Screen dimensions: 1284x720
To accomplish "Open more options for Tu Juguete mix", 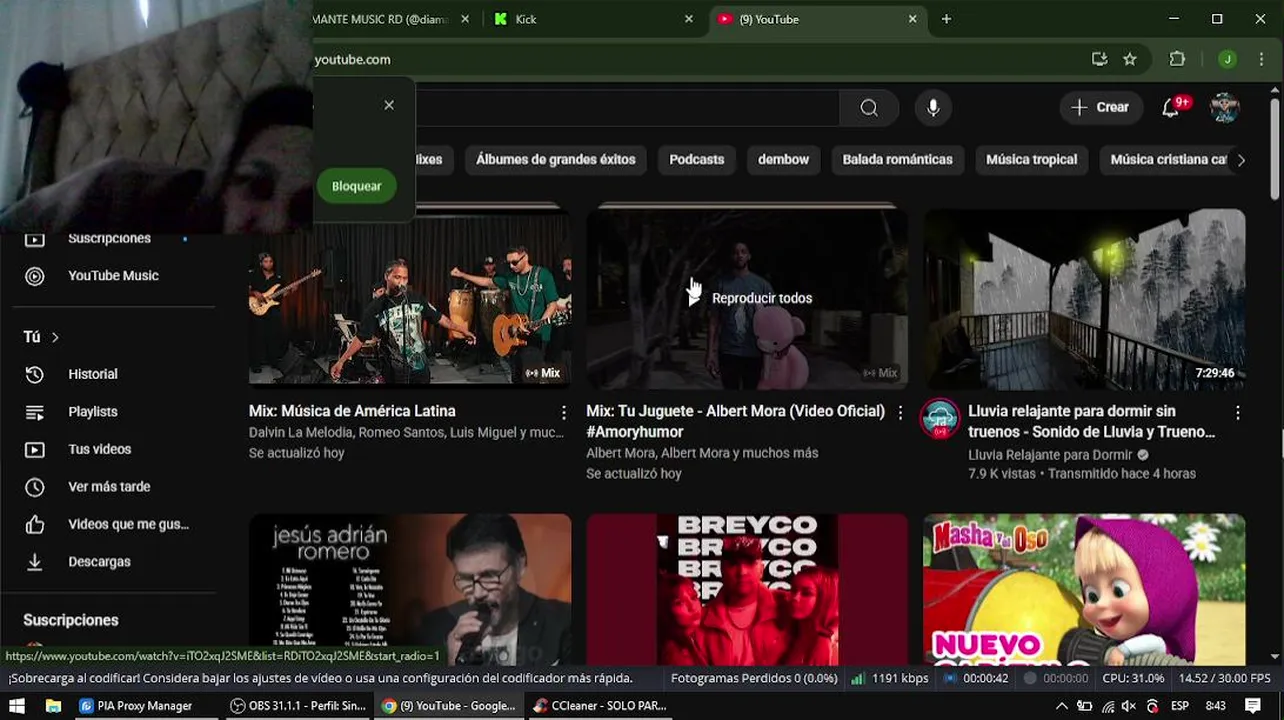I will 900,412.
